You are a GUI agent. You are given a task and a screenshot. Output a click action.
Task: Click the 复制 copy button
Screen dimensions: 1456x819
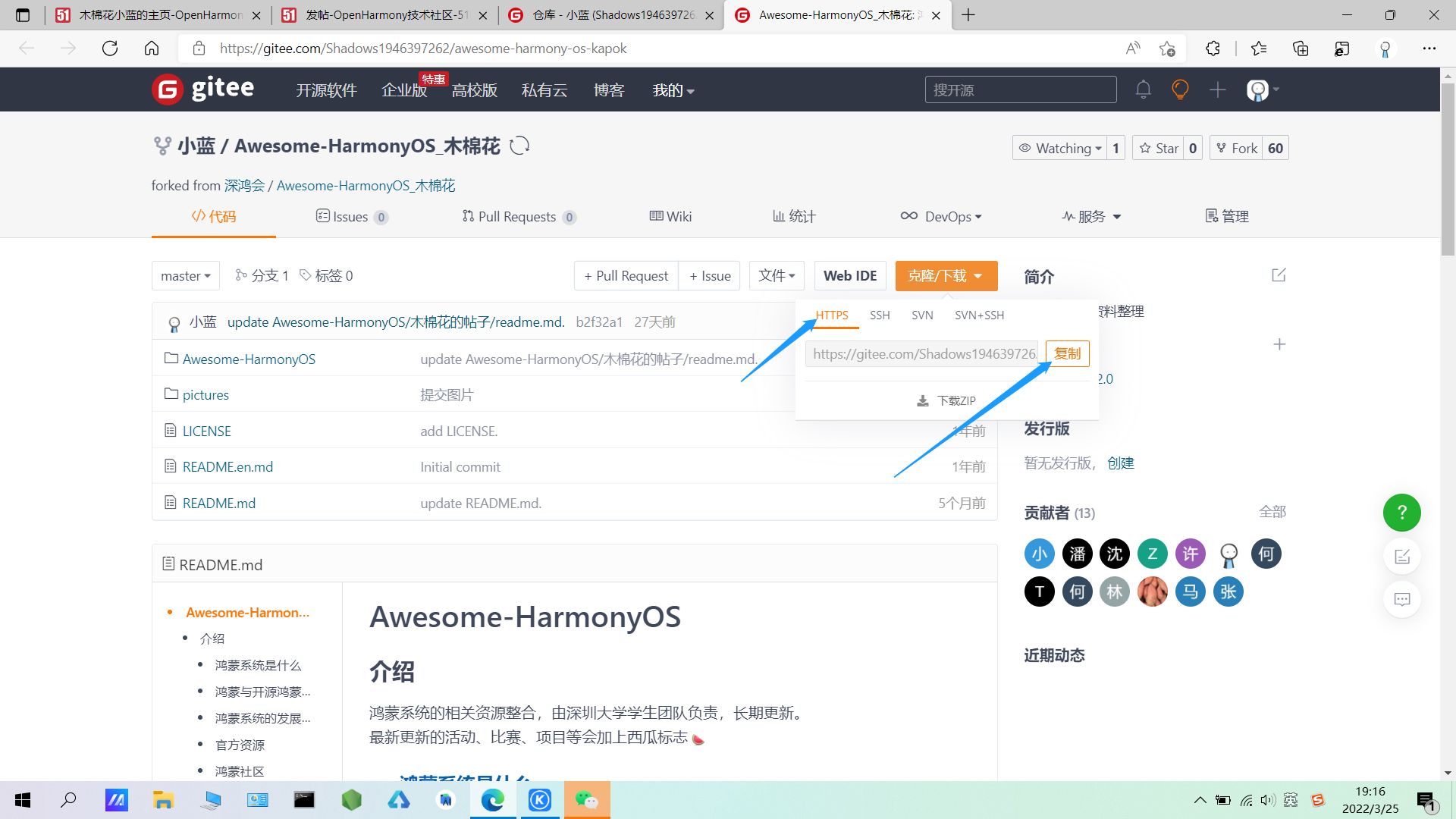pos(1067,354)
